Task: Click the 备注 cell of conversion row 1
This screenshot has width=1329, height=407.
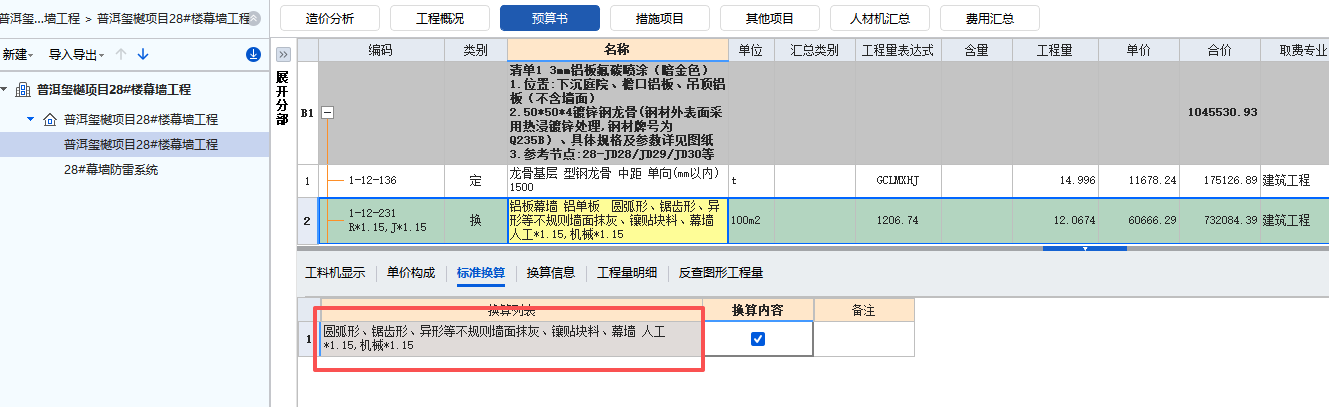Action: click(863, 339)
